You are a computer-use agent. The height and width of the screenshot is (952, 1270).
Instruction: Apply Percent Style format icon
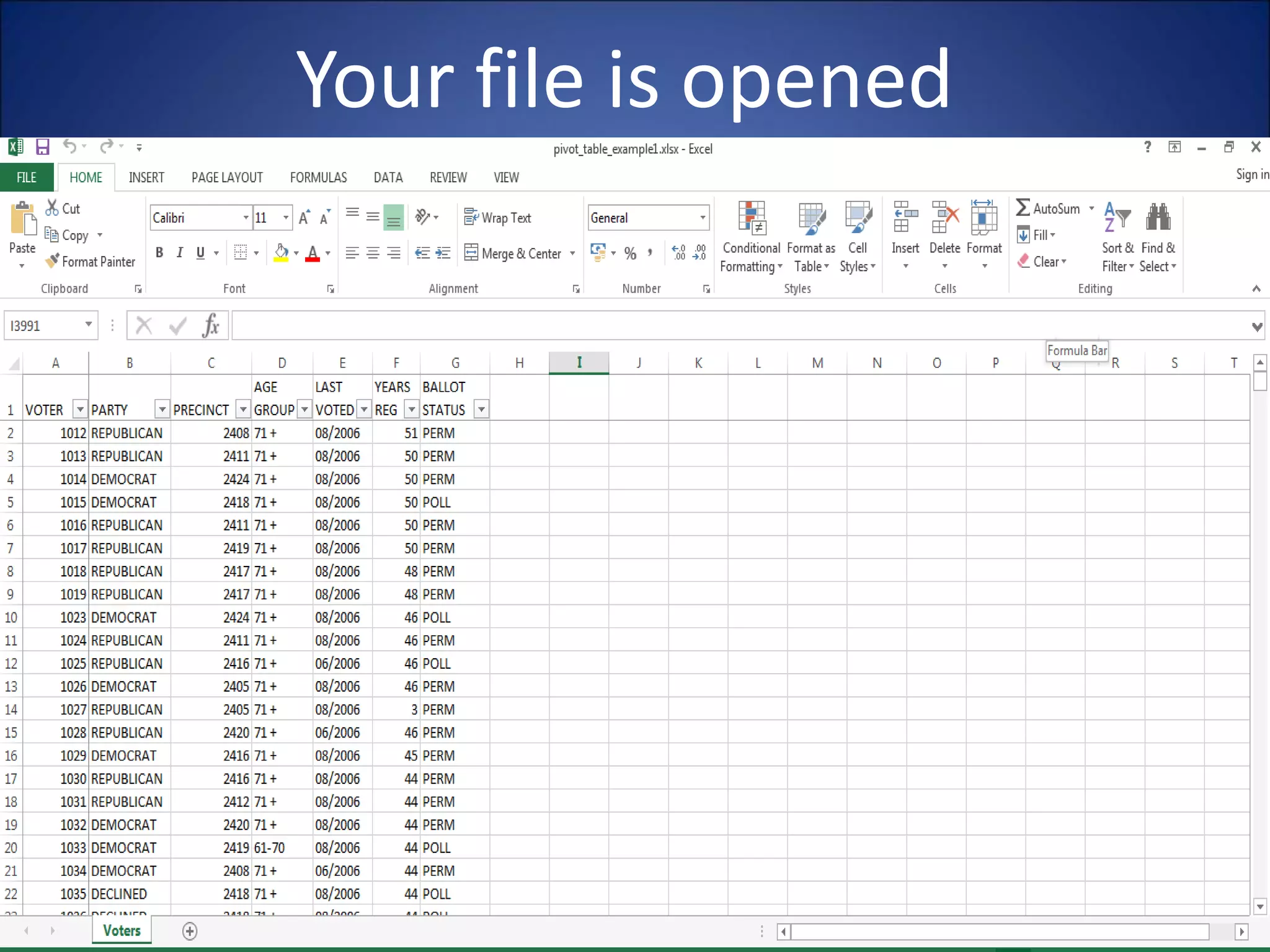pos(630,253)
